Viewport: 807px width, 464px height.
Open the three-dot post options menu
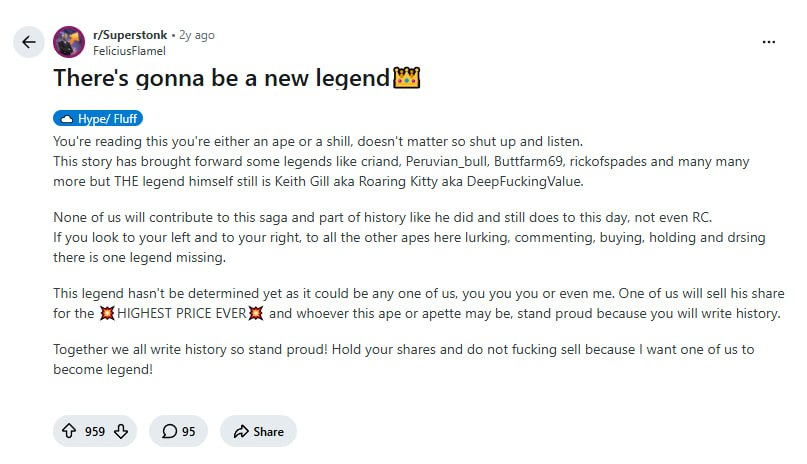coord(768,42)
